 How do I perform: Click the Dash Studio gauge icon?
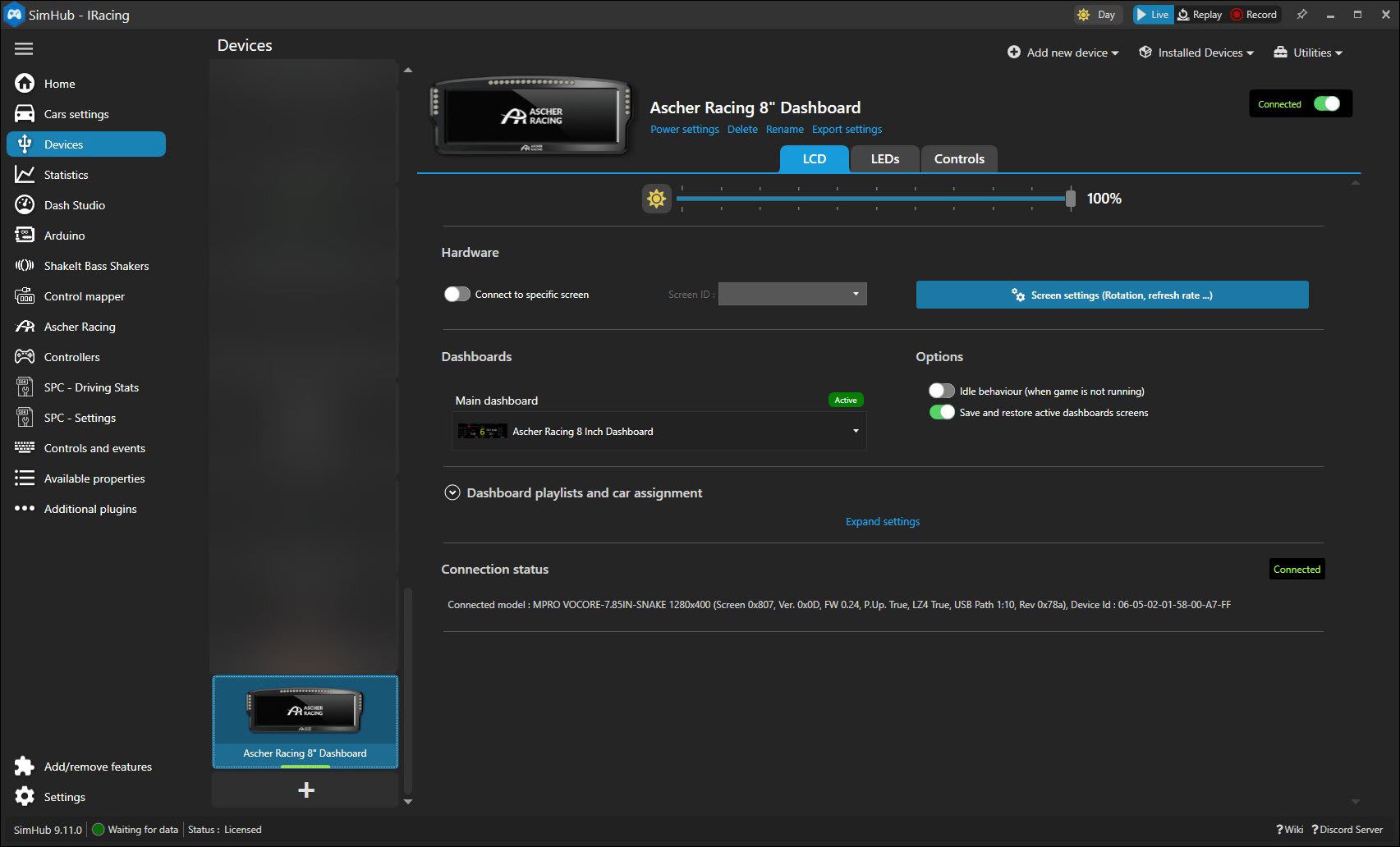pyautogui.click(x=25, y=205)
